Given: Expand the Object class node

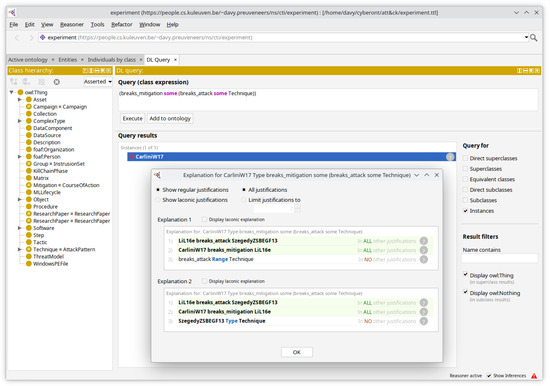Looking at the screenshot, I should [20, 199].
